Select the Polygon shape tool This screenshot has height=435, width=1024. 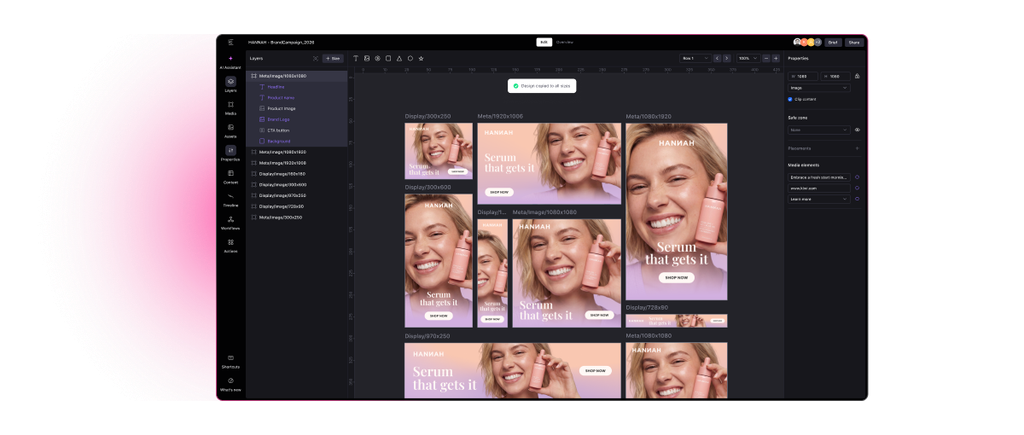410,58
